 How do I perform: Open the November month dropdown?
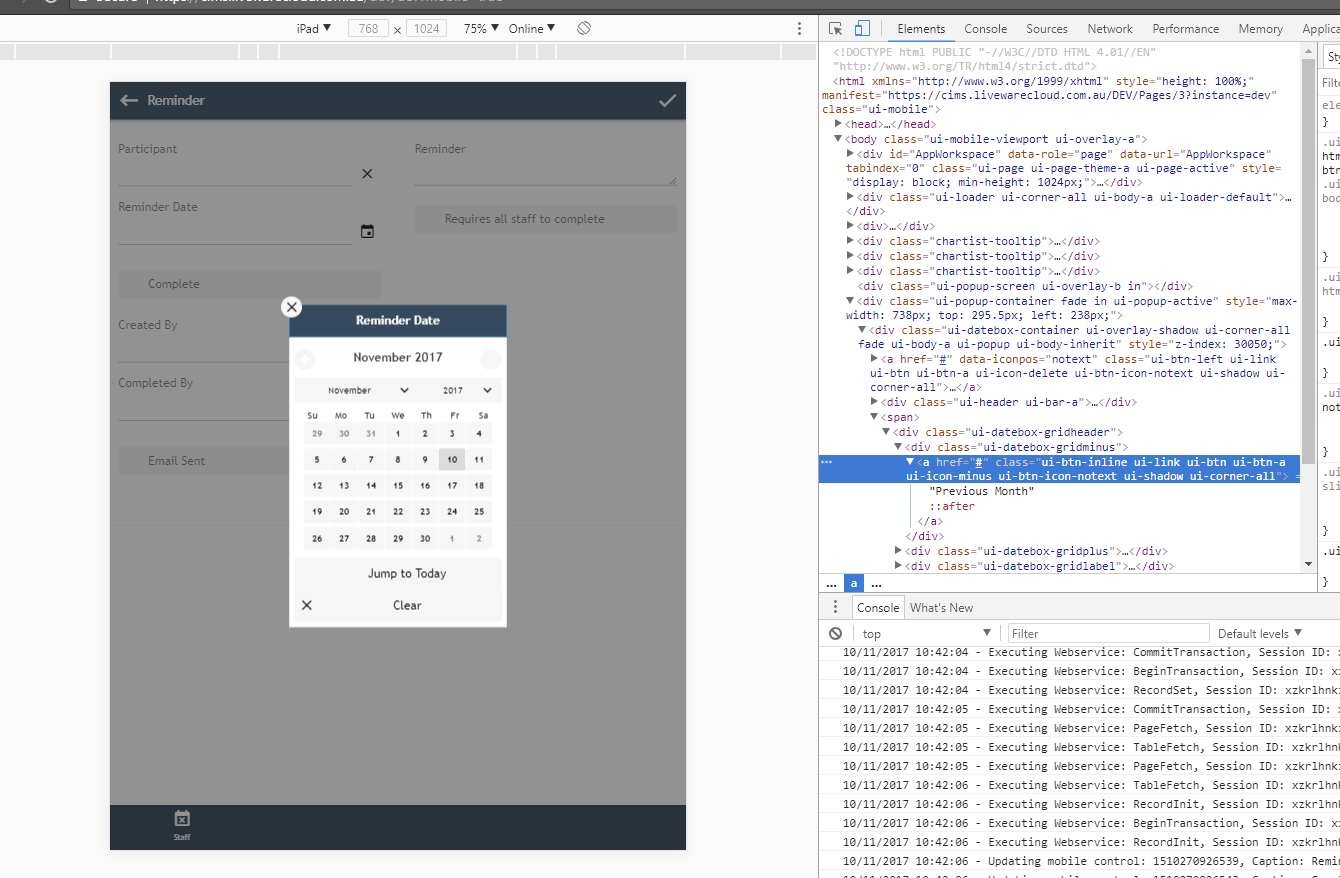point(353,390)
